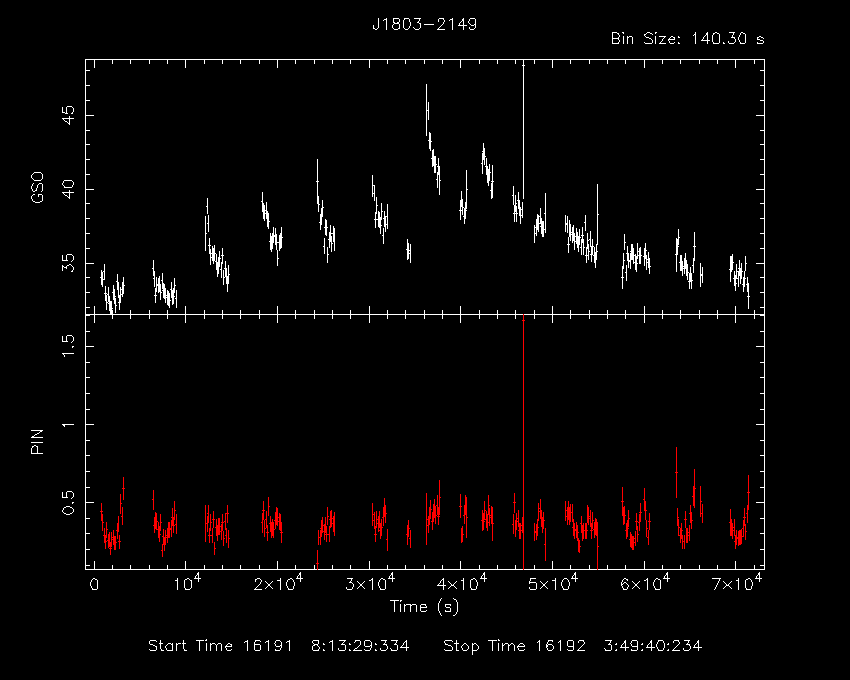
Task: Click the GSO axis value 40
Action: [69, 189]
